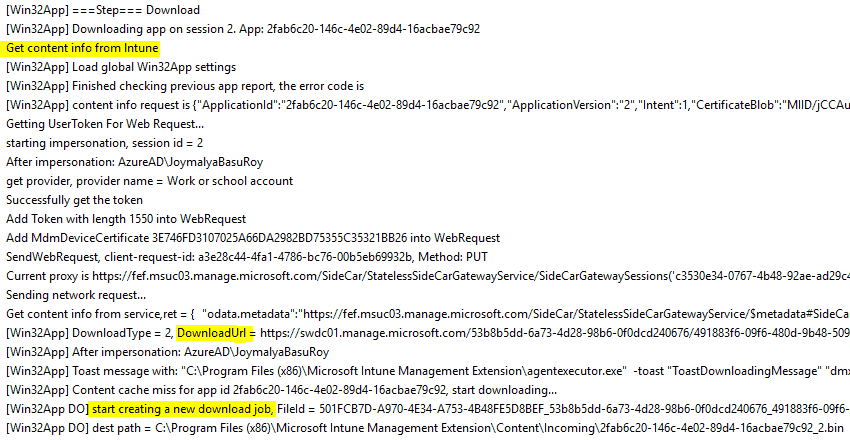
Task: Click the 'Content cache miss for app id' line
Action: point(281,390)
